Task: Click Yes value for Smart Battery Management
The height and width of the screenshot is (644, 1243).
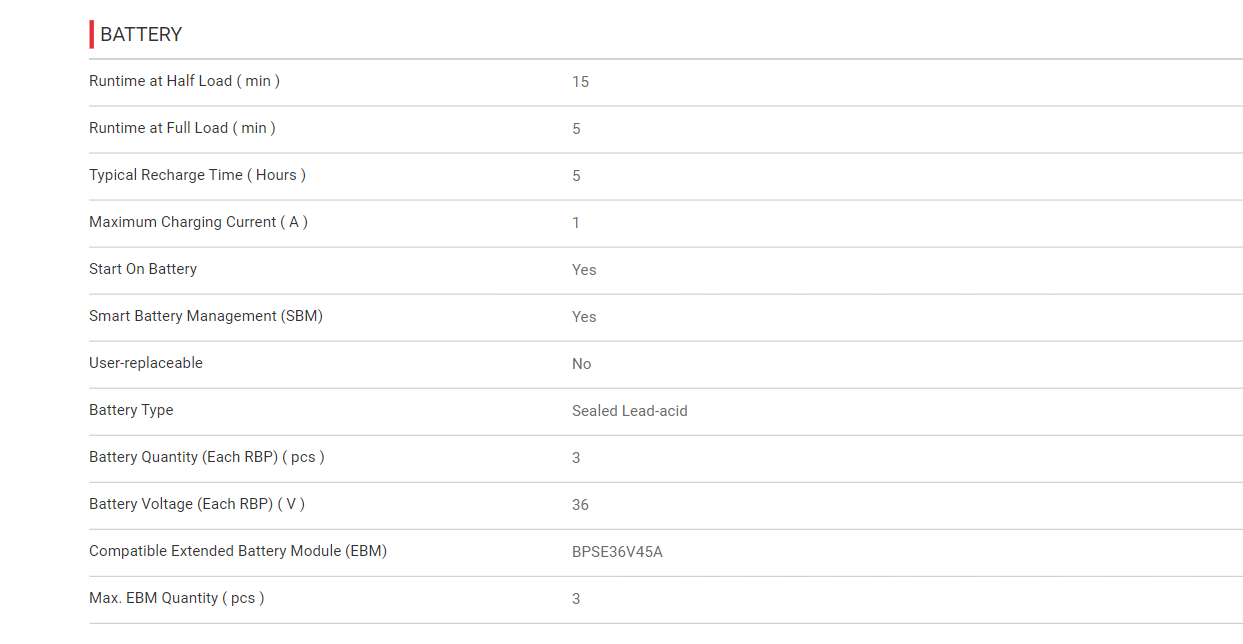Action: tap(584, 317)
